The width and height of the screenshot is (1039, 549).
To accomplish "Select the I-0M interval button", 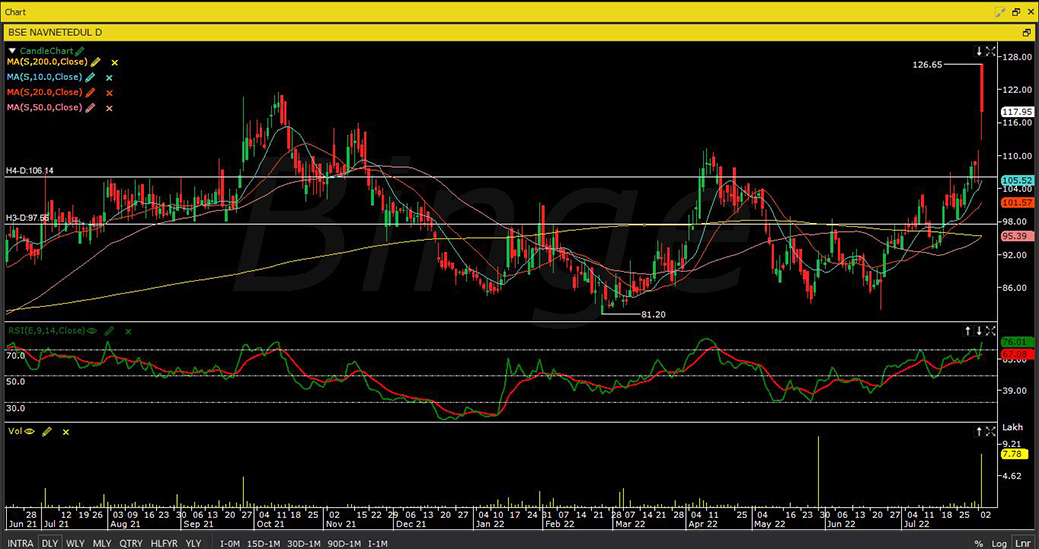I will click(230, 542).
